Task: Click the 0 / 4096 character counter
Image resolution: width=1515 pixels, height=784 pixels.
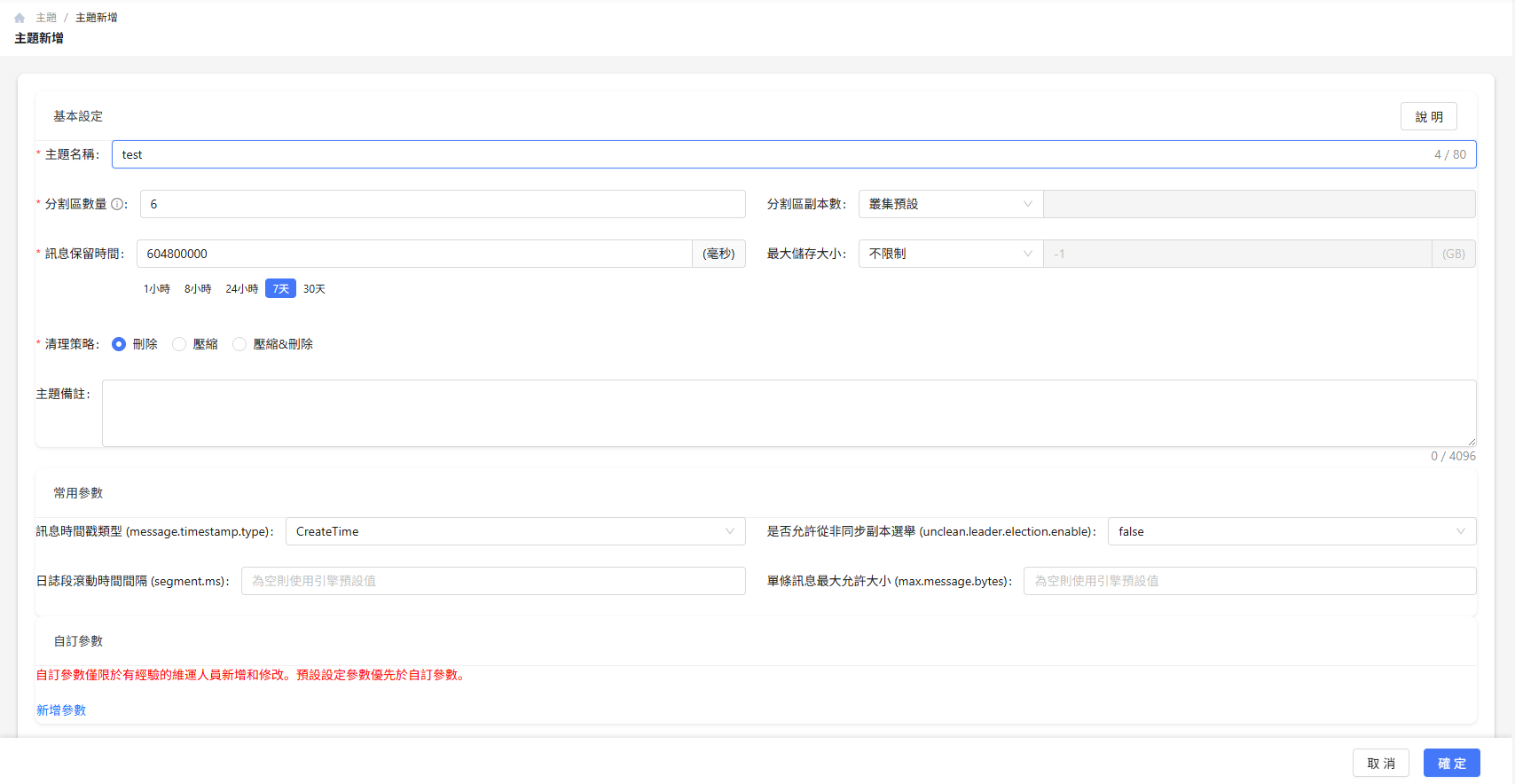Action: point(1453,456)
